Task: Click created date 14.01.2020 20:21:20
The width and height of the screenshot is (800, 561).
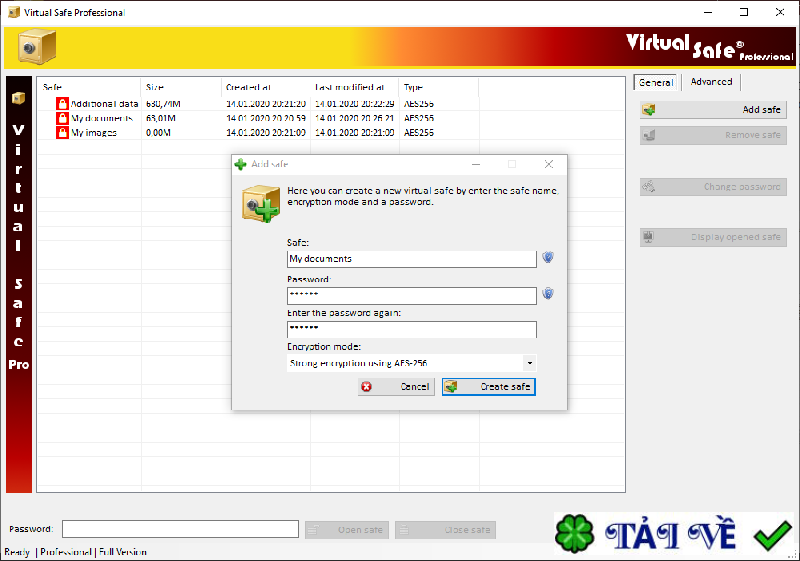Action: (266, 104)
